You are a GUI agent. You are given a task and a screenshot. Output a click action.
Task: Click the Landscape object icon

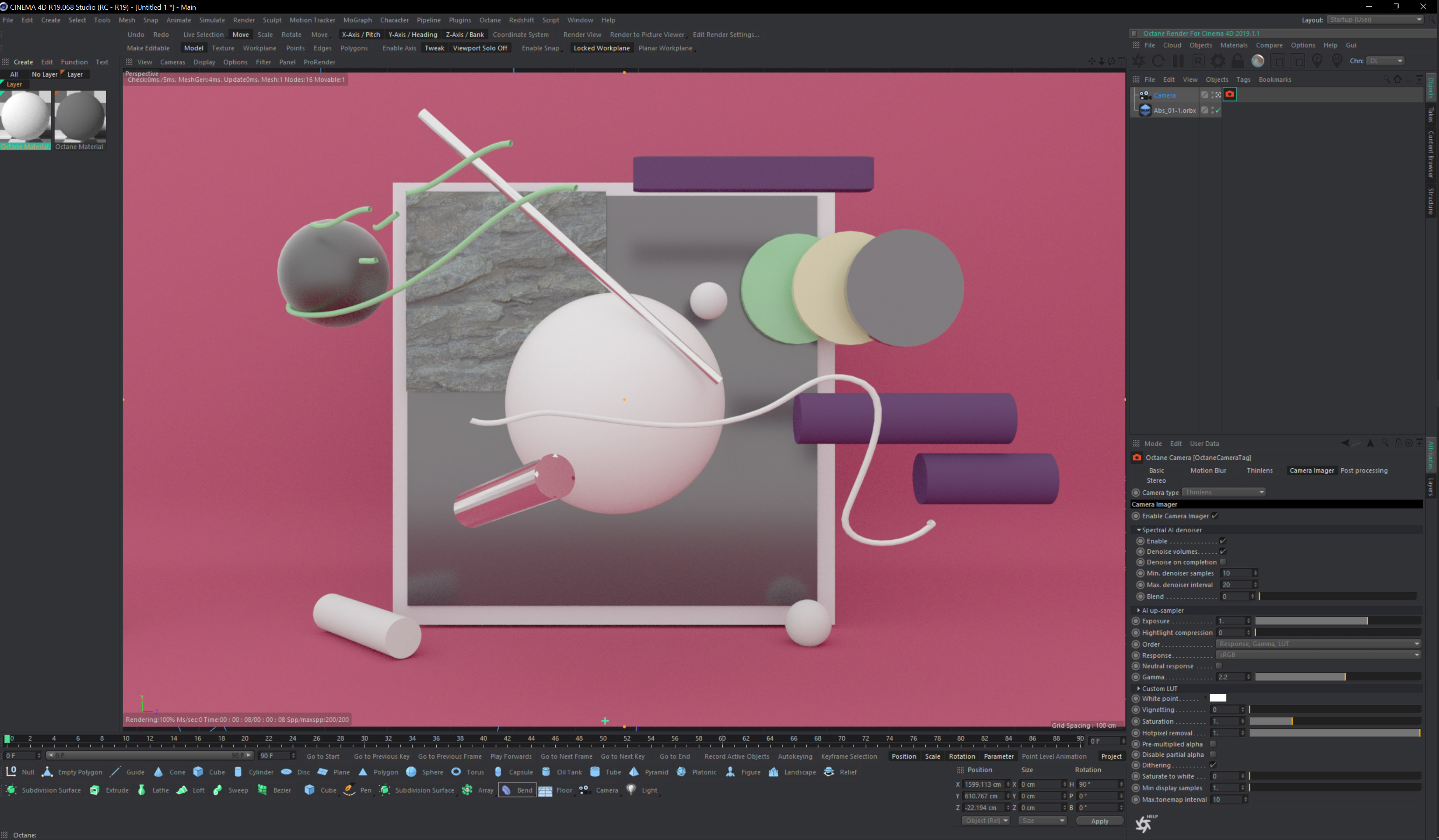tap(774, 772)
